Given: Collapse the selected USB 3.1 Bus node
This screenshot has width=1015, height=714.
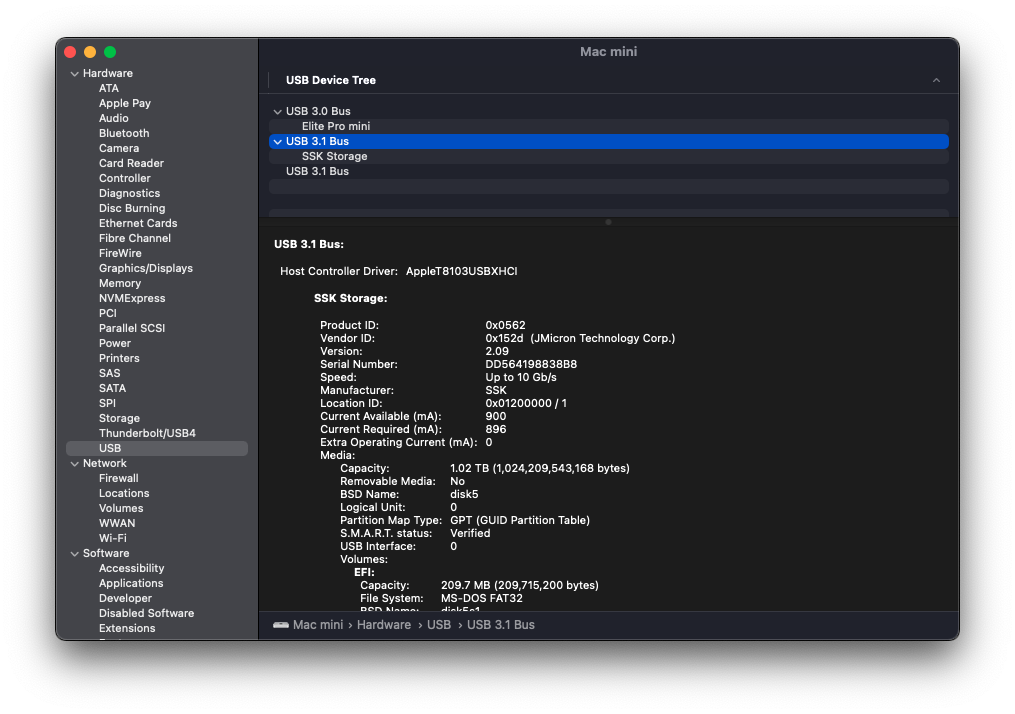Looking at the screenshot, I should tap(278, 142).
